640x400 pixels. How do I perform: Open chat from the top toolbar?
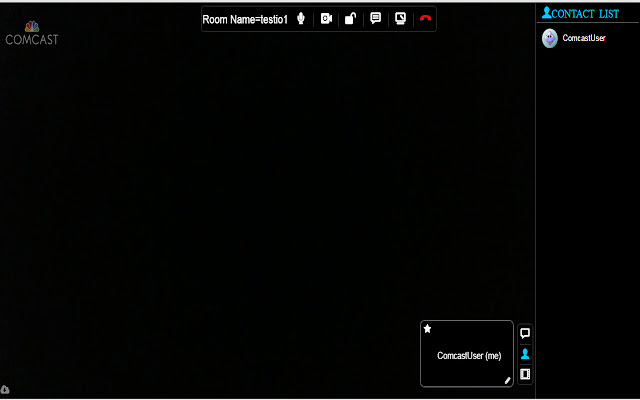[376, 18]
